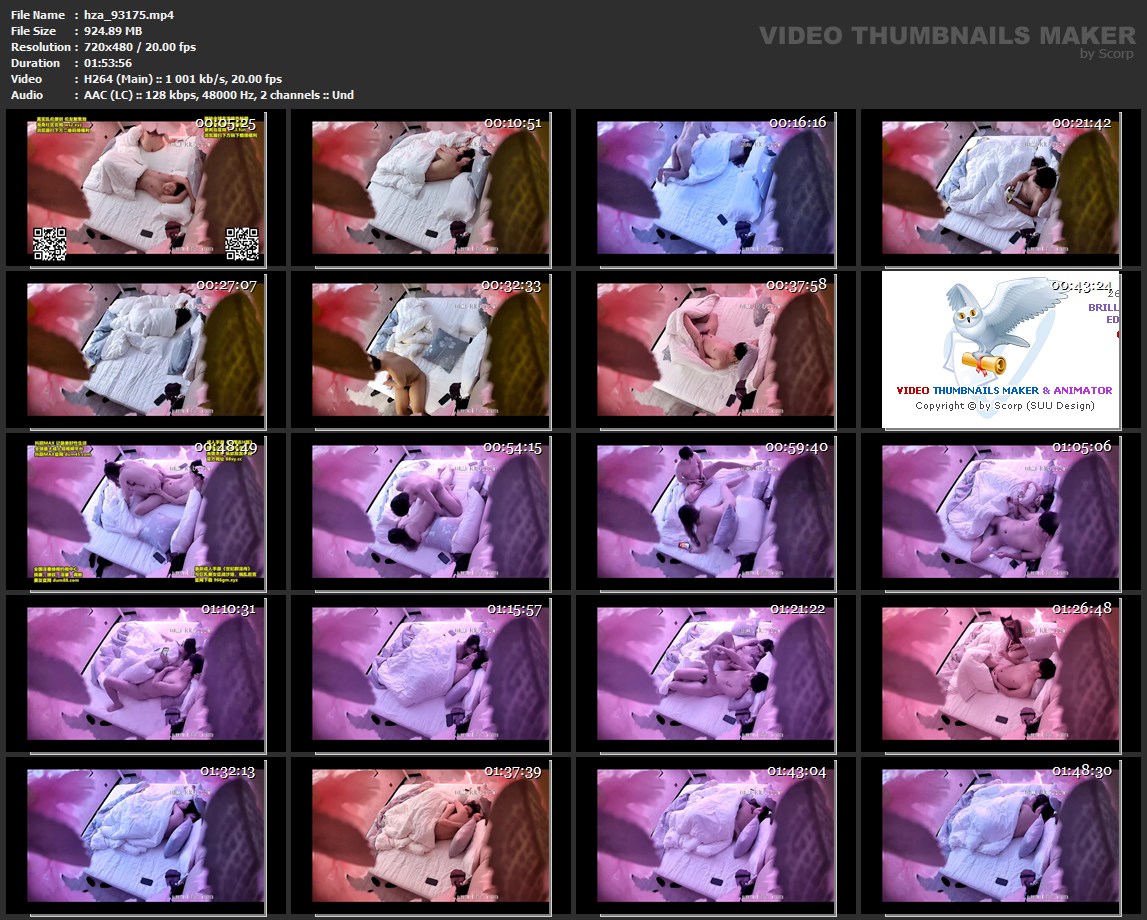The image size is (1147, 920).
Task: Select the thumbnail stamped 01:32:13
Action: point(146,837)
